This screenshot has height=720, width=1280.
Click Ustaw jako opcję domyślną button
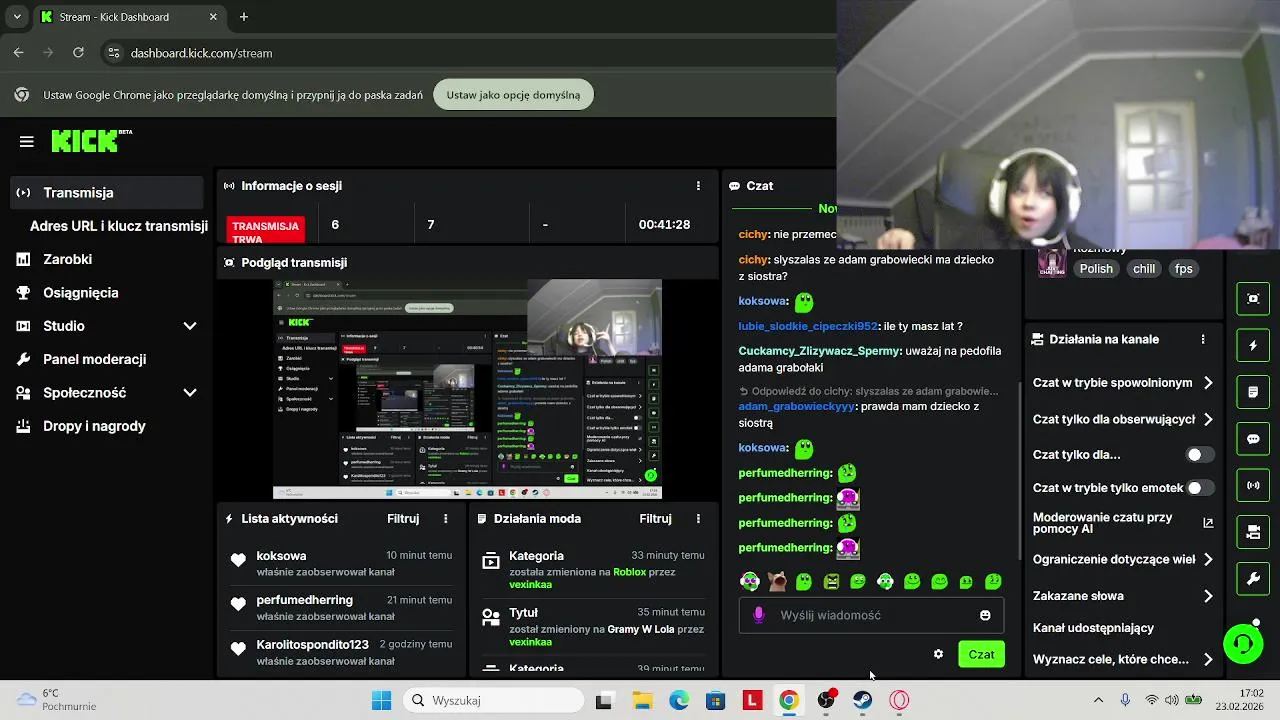click(x=513, y=95)
